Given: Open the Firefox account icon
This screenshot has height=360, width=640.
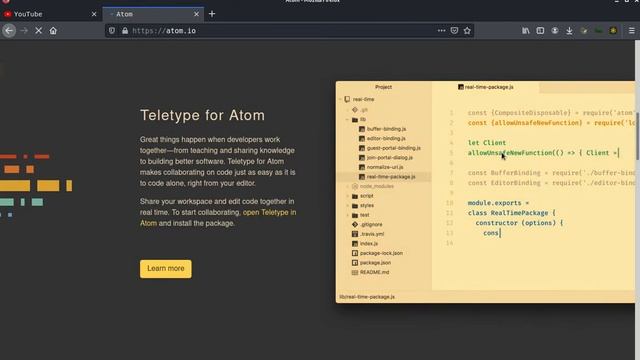Looking at the screenshot, I should point(555,31).
